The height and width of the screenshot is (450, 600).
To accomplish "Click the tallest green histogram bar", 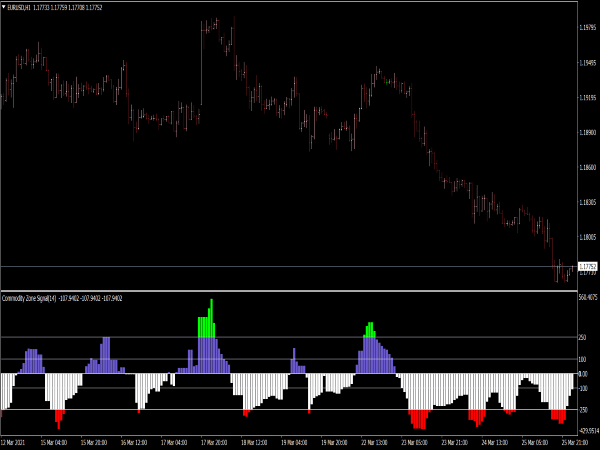I will (212, 318).
